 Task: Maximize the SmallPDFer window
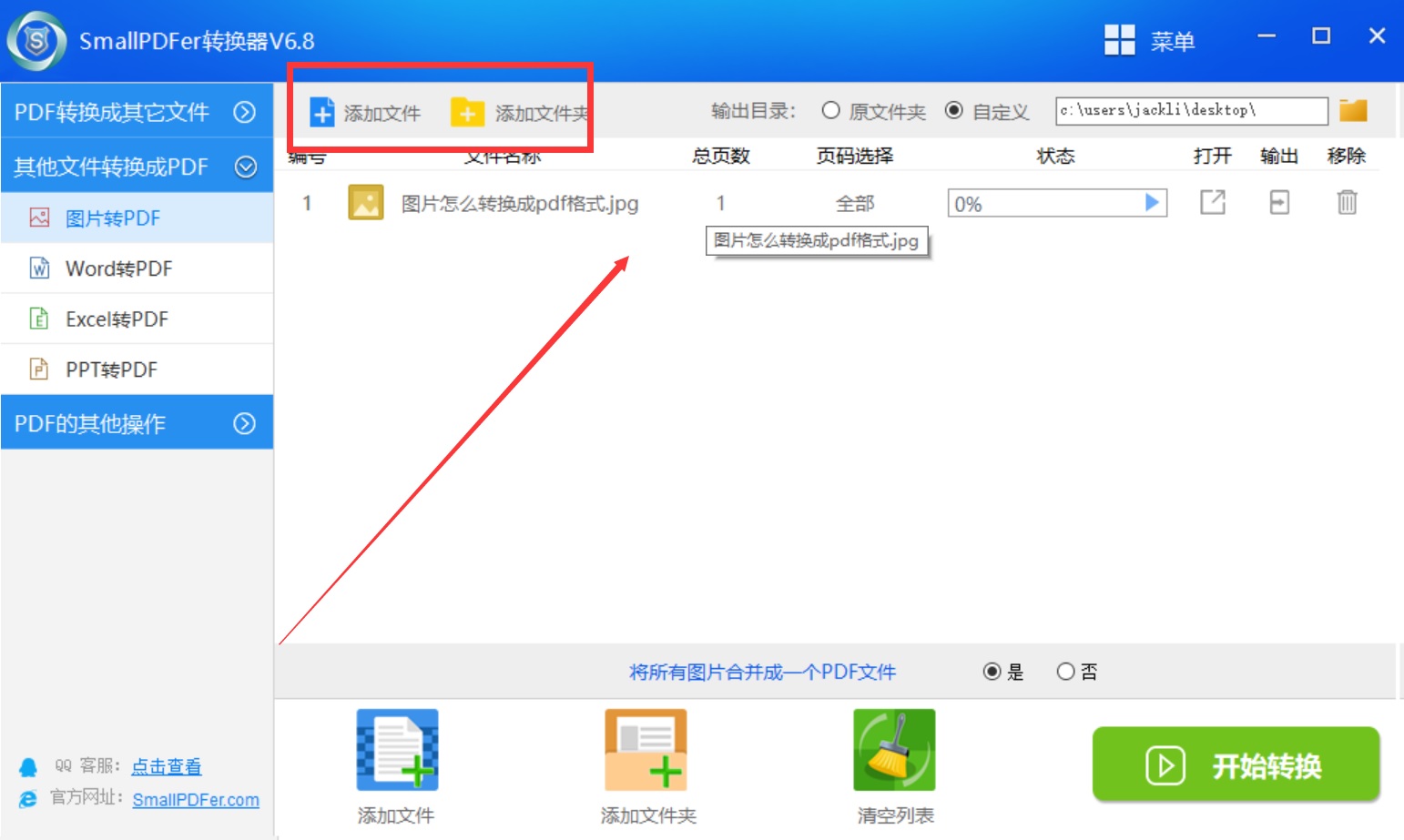coord(1321,36)
